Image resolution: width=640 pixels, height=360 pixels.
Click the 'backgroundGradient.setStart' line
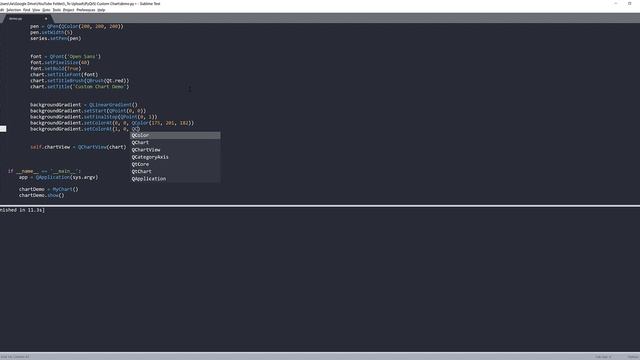click(88, 111)
